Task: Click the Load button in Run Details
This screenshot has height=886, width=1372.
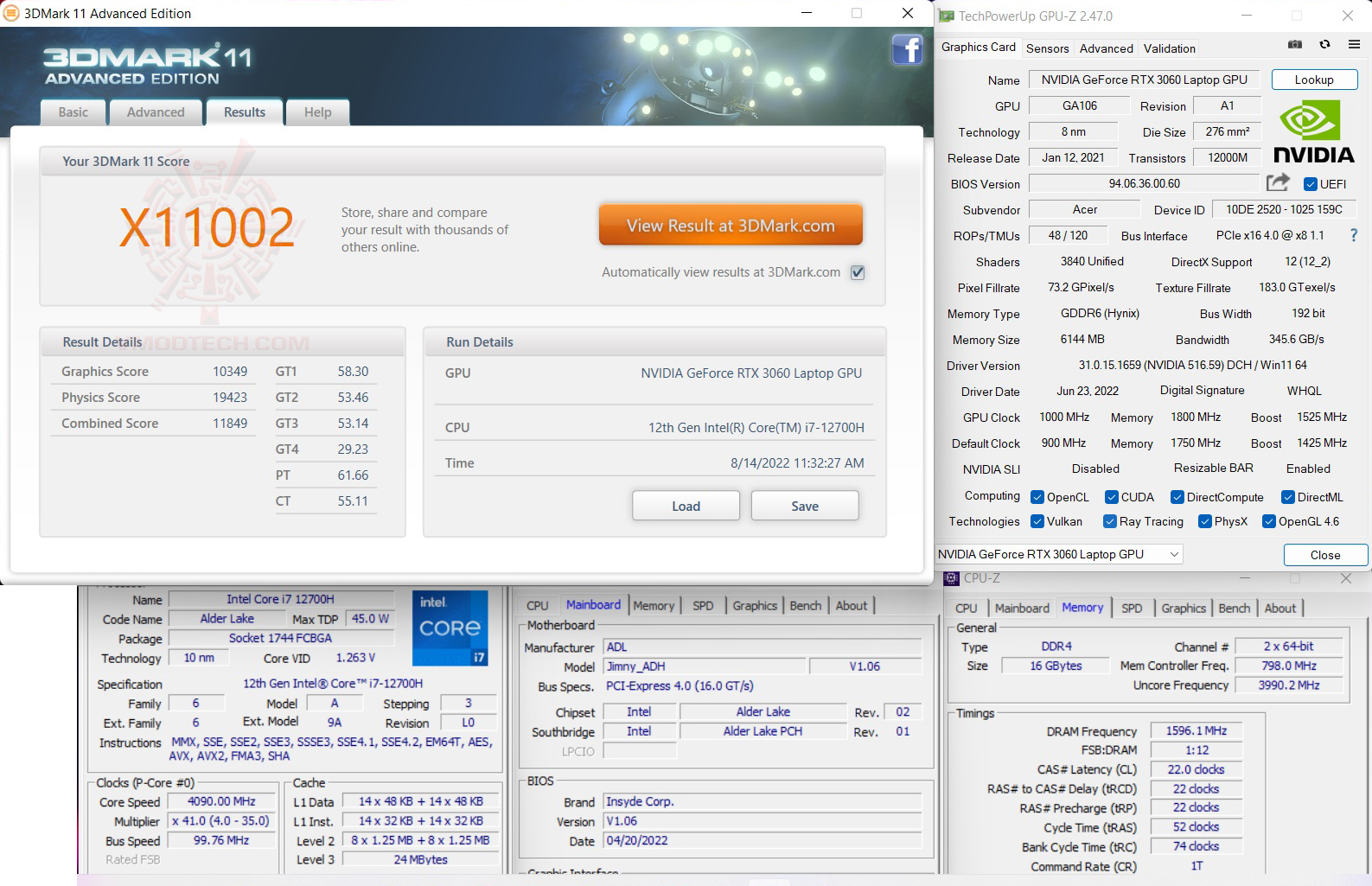Action: pos(686,506)
